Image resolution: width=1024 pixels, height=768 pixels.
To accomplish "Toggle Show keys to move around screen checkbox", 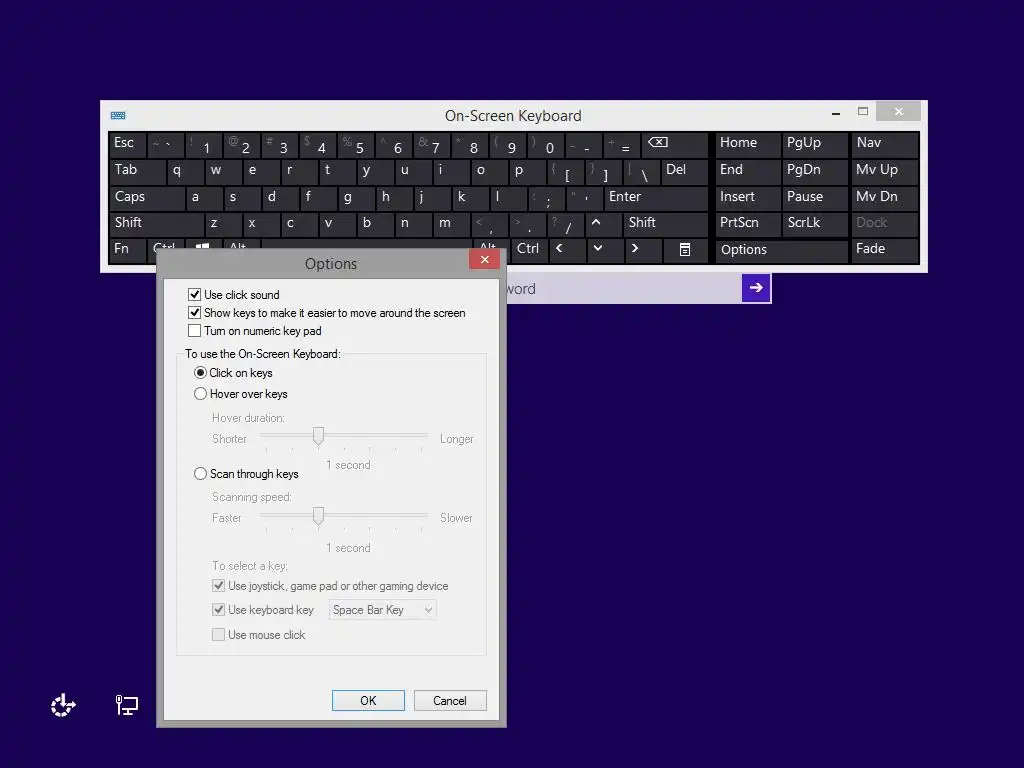I will (195, 313).
